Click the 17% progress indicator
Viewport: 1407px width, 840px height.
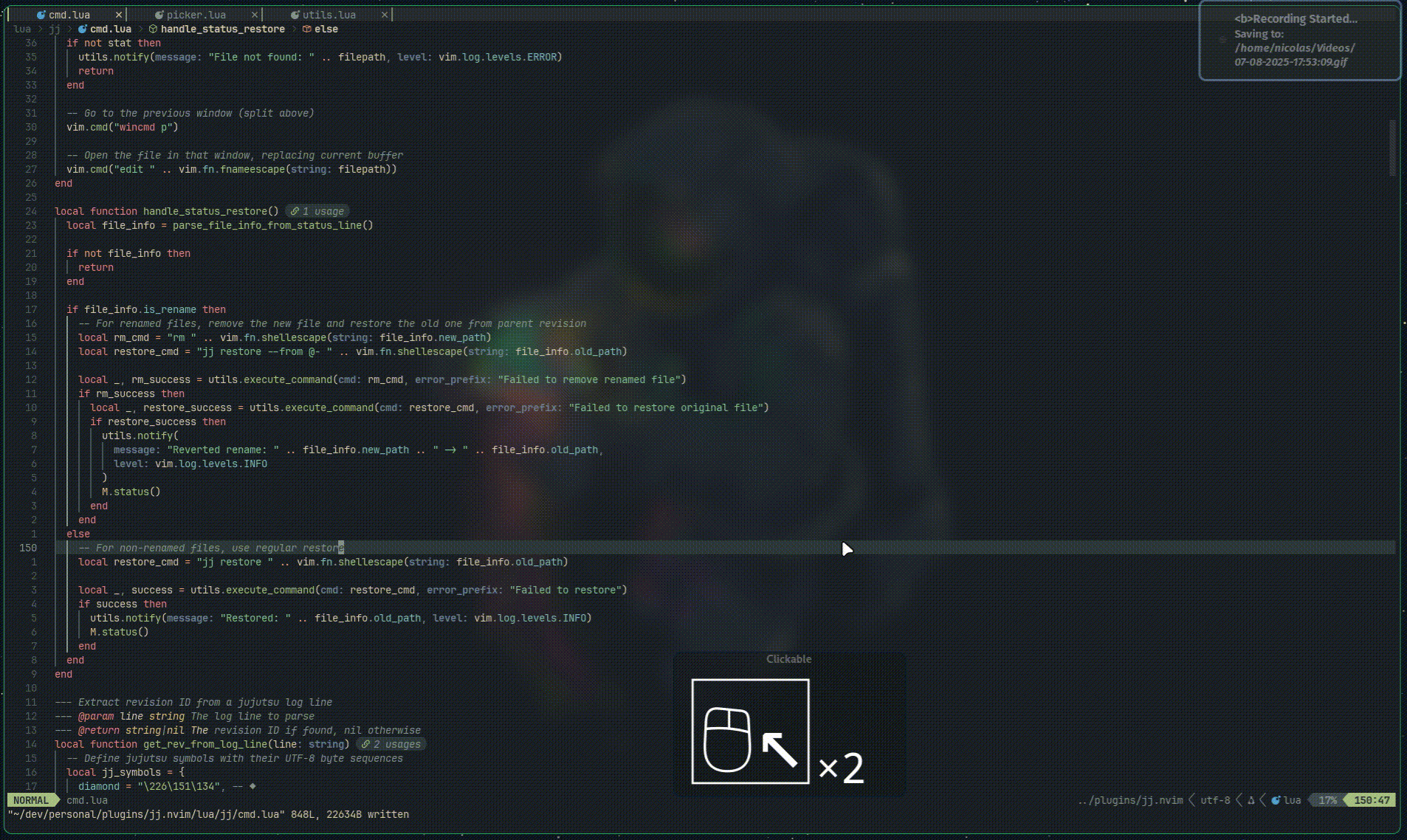click(1328, 800)
